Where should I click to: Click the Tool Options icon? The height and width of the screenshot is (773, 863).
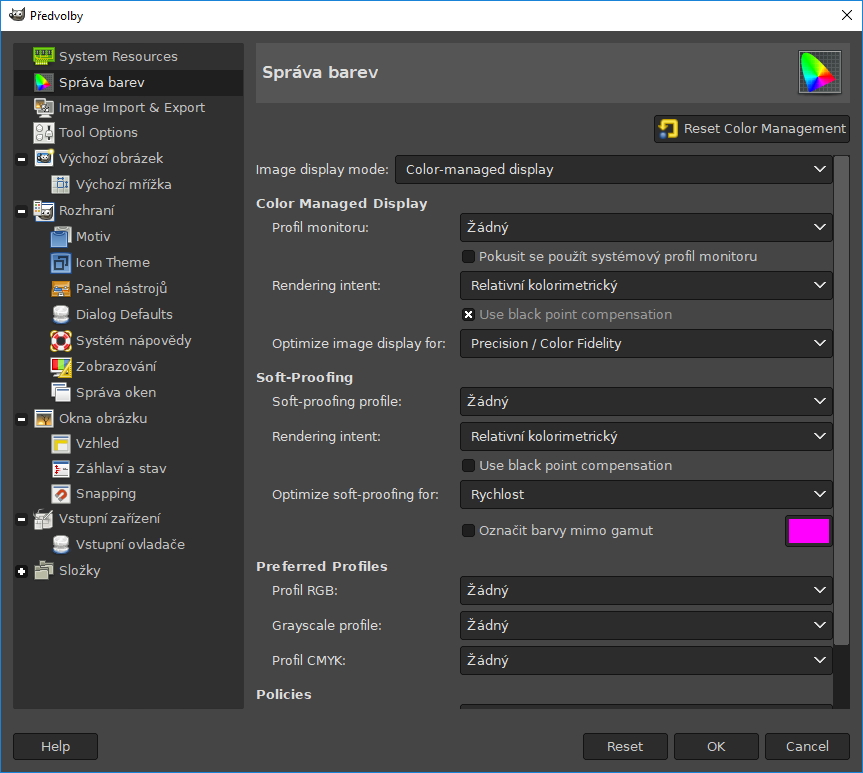click(43, 132)
